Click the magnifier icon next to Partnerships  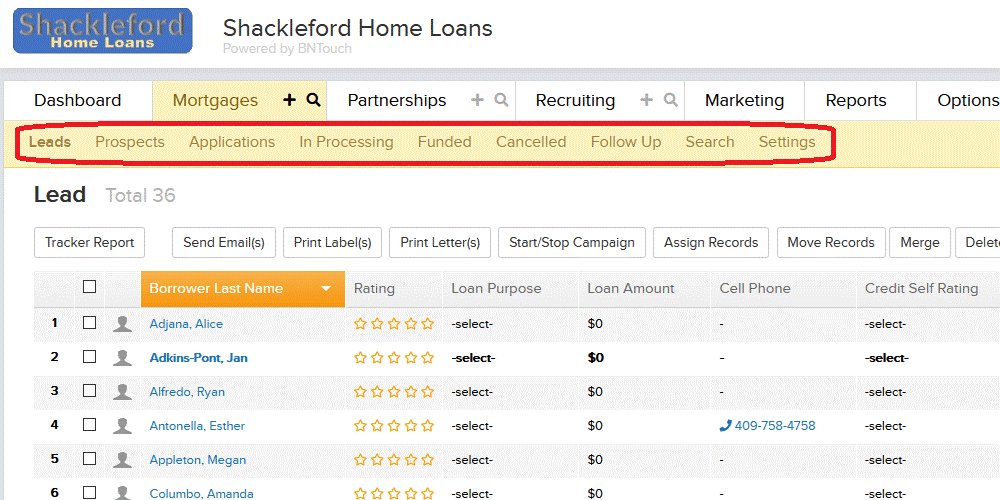(x=502, y=100)
